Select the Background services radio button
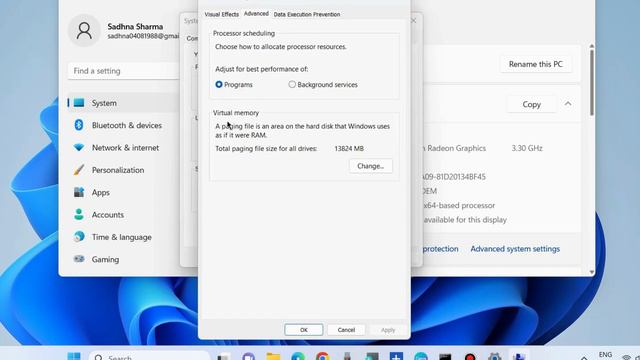 click(x=292, y=84)
